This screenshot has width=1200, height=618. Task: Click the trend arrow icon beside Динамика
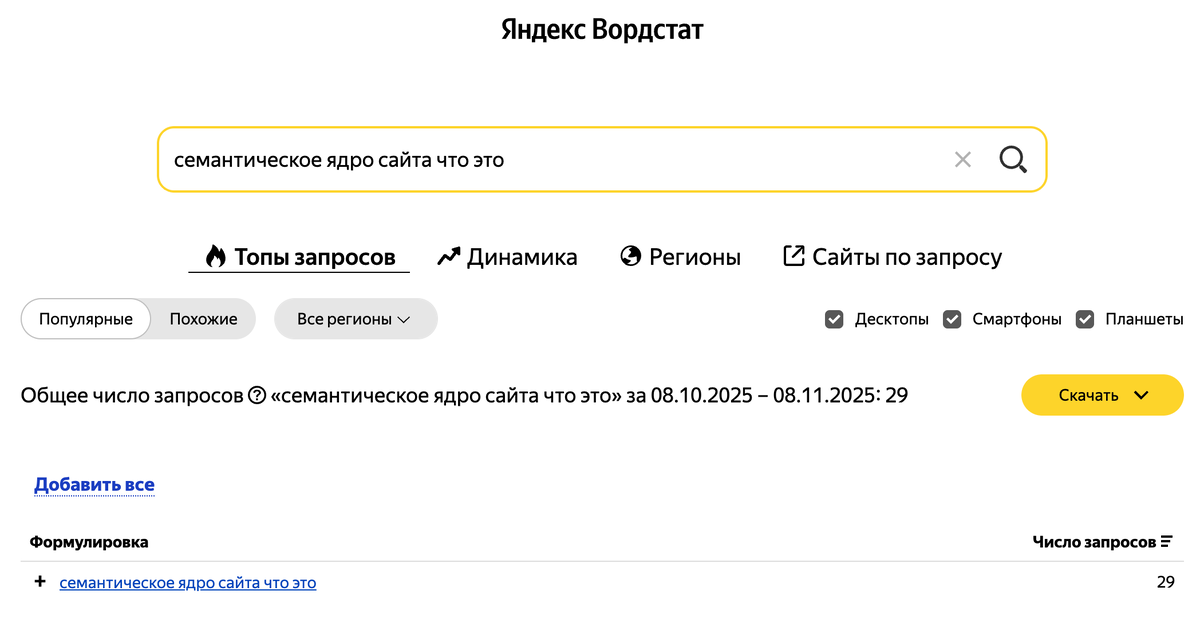pos(449,257)
